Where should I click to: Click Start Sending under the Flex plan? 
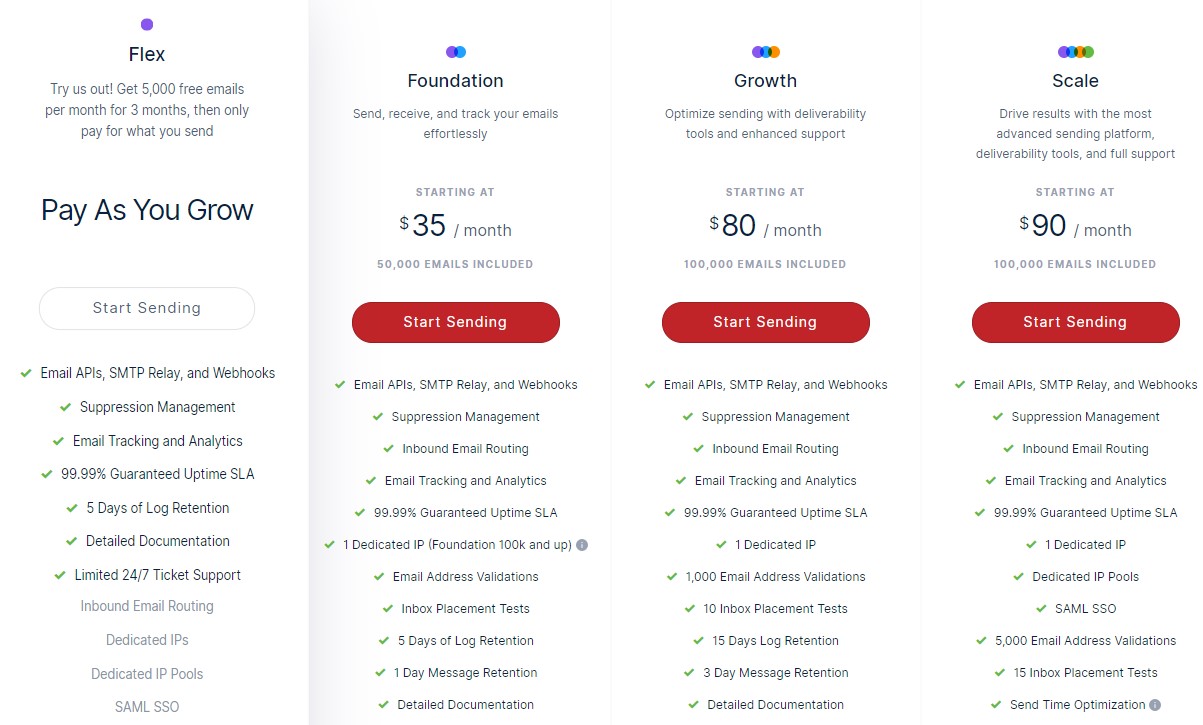147,308
